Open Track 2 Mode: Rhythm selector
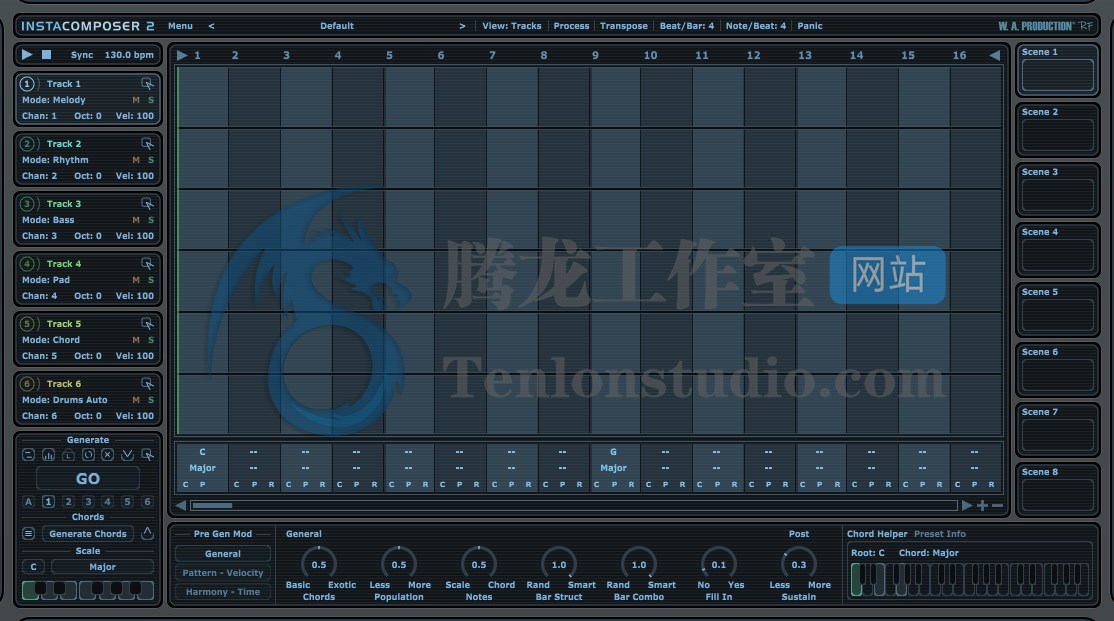 (55, 161)
